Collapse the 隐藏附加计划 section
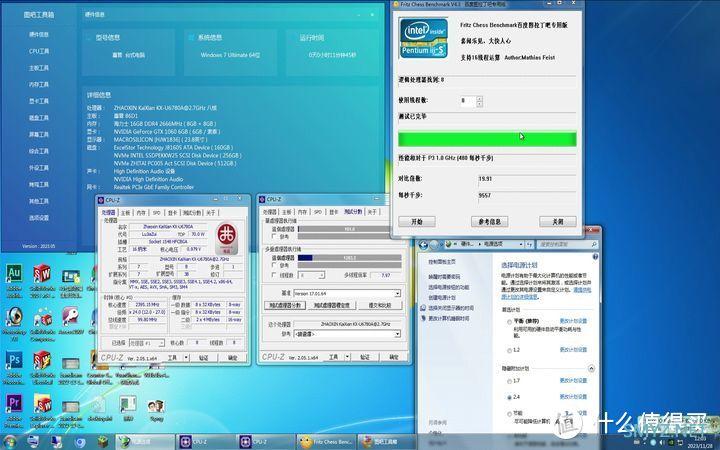720x450 pixels. click(x=591, y=368)
